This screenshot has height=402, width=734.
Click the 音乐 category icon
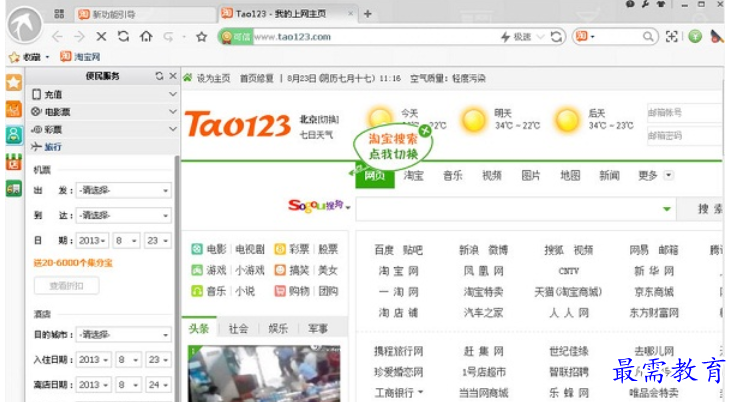pos(197,291)
